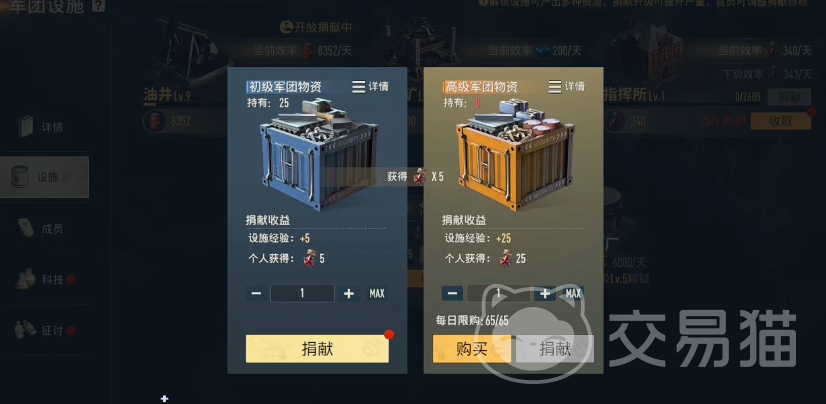Set 高级军团物资 quantity to MAX
The image size is (826, 404).
point(573,293)
